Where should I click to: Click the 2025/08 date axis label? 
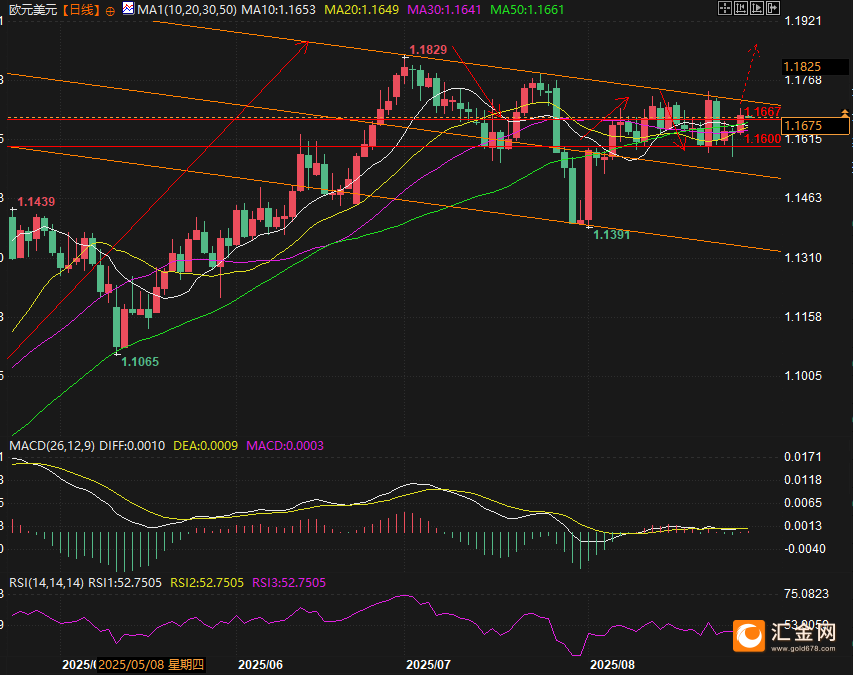pos(613,665)
